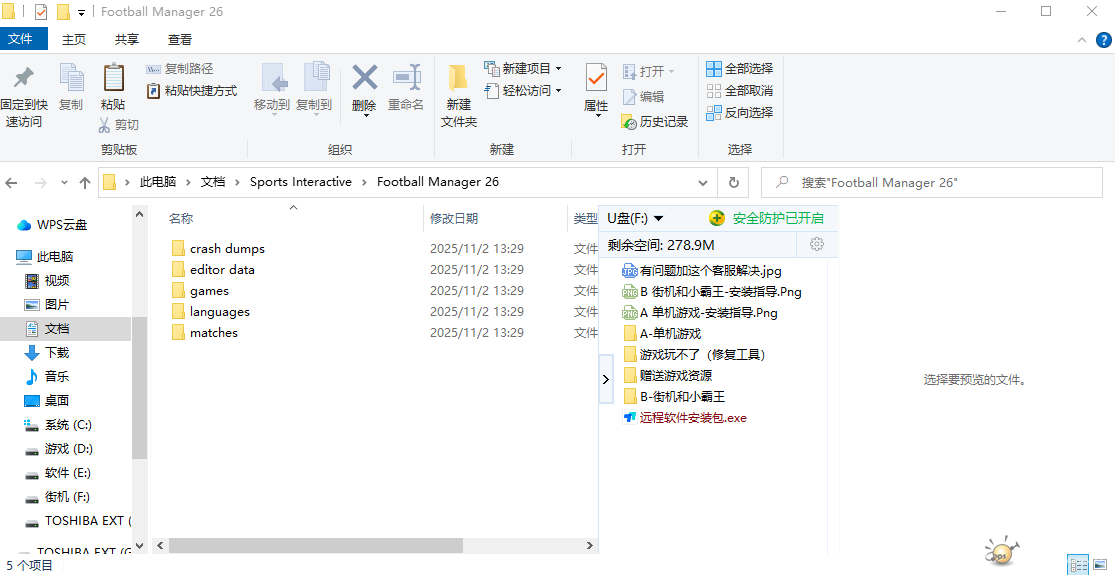This screenshot has height=575, width=1115.
Task: Click the Football Manager 26 search box
Action: (940, 183)
